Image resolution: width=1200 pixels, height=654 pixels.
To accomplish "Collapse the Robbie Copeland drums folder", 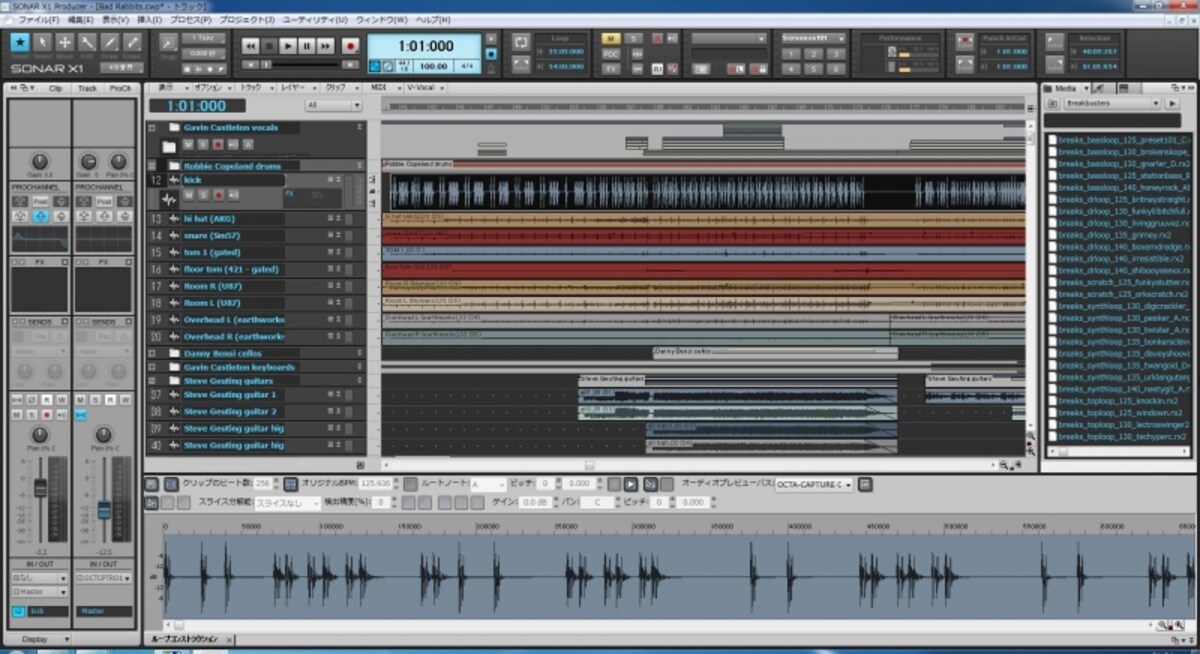I will [151, 166].
